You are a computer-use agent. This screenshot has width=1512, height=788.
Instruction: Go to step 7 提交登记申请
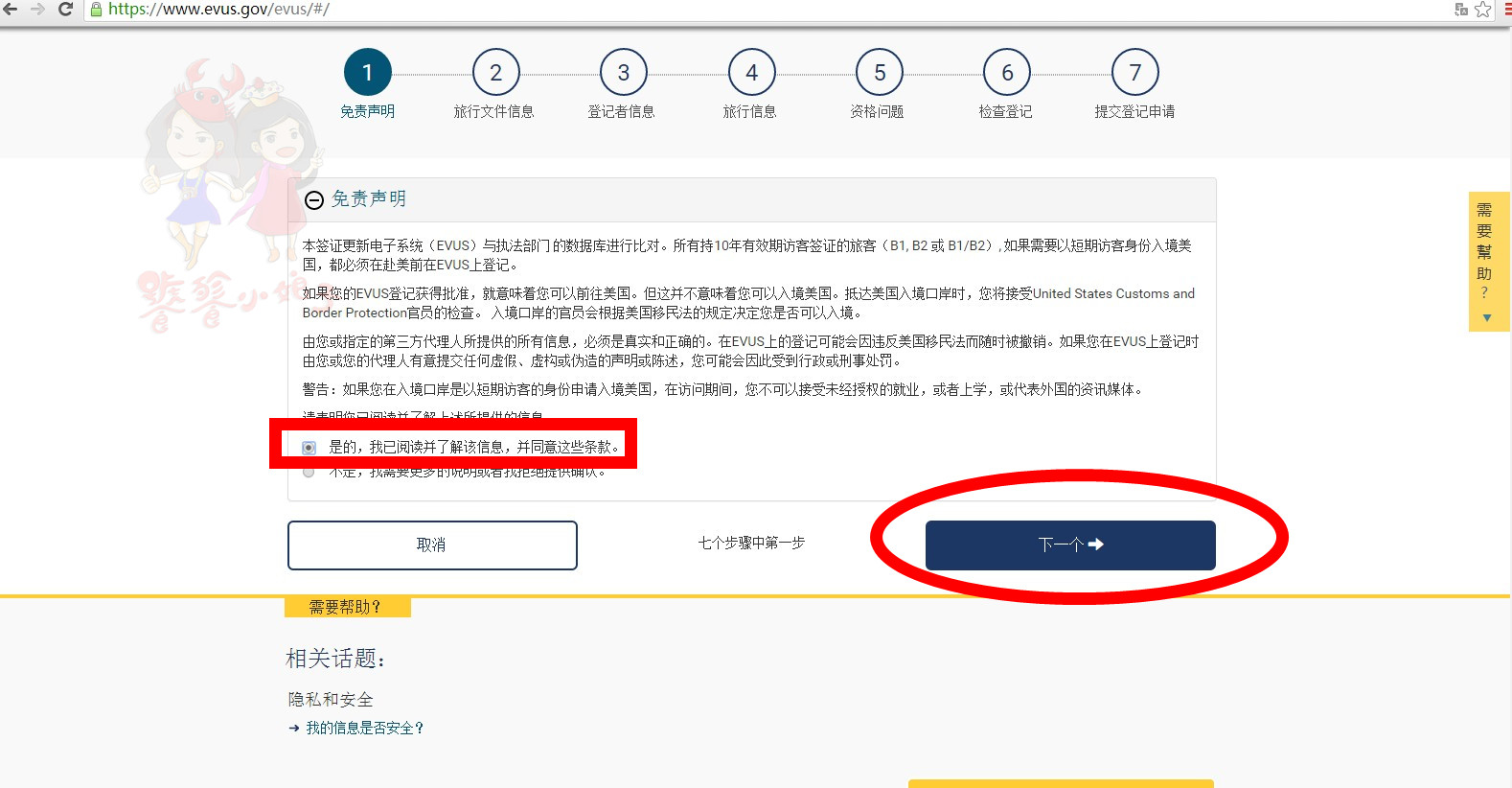pos(1134,73)
